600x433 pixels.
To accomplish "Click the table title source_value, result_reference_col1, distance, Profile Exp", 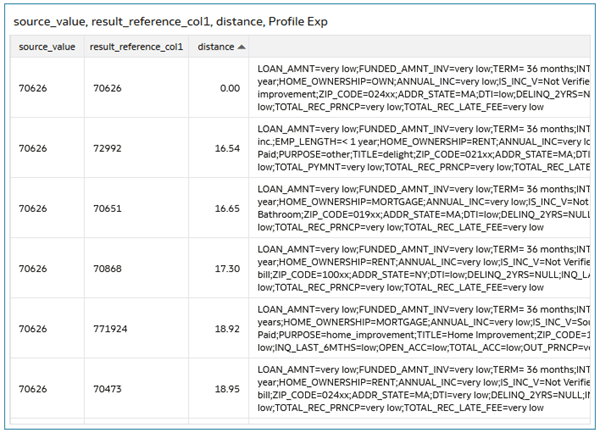I will click(171, 21).
